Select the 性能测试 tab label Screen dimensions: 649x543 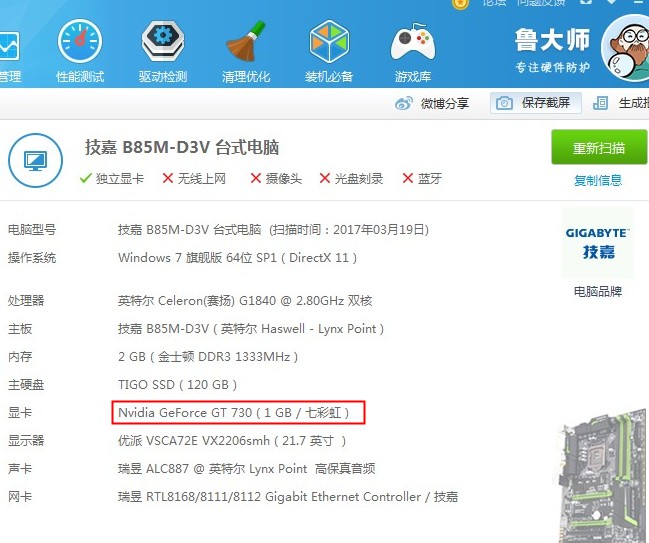pyautogui.click(x=80, y=76)
